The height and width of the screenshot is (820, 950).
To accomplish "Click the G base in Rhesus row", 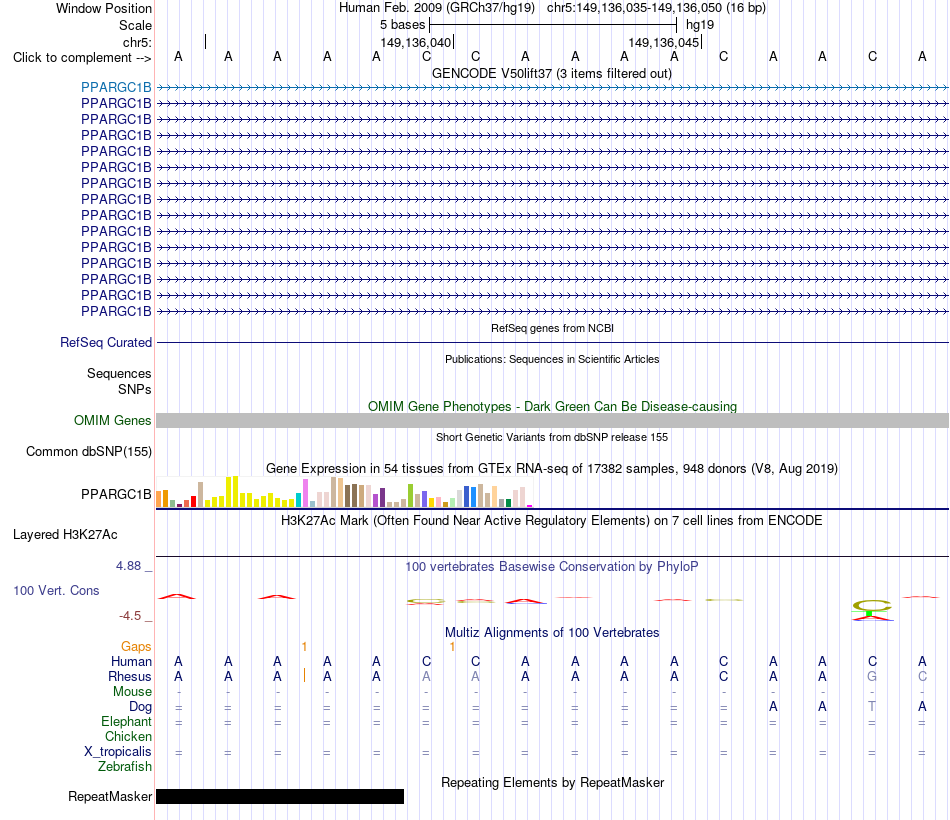I will click(872, 676).
